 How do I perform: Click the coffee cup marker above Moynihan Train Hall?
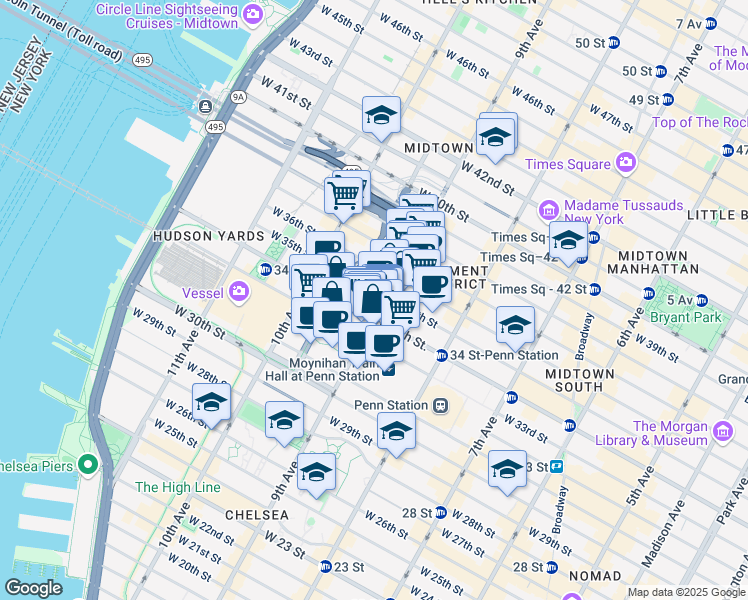(384, 347)
